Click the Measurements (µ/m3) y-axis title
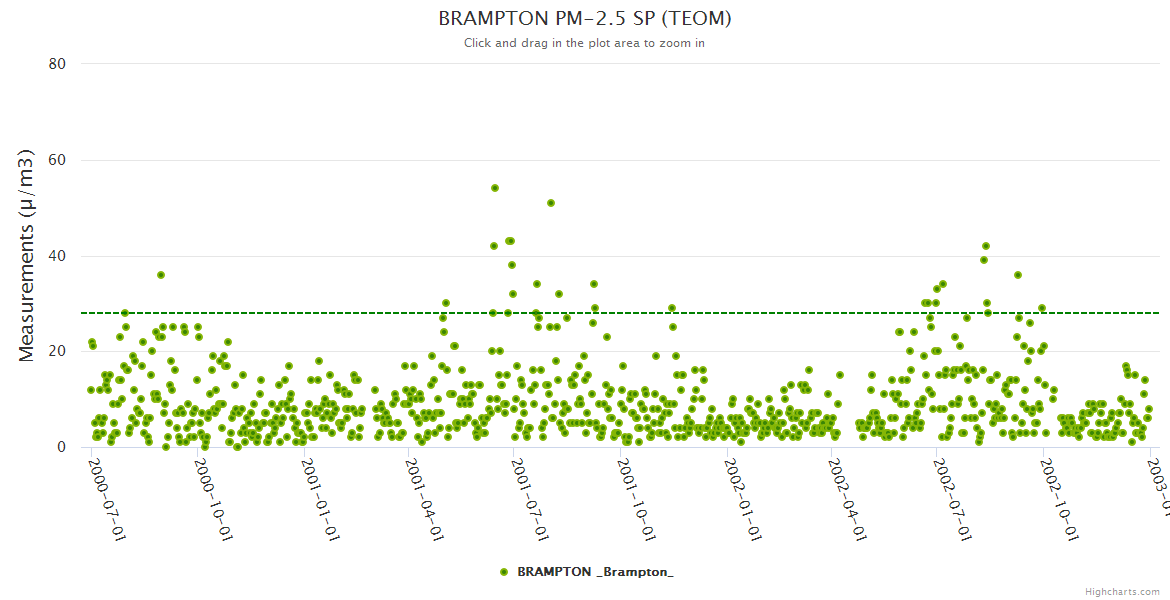 (27, 255)
